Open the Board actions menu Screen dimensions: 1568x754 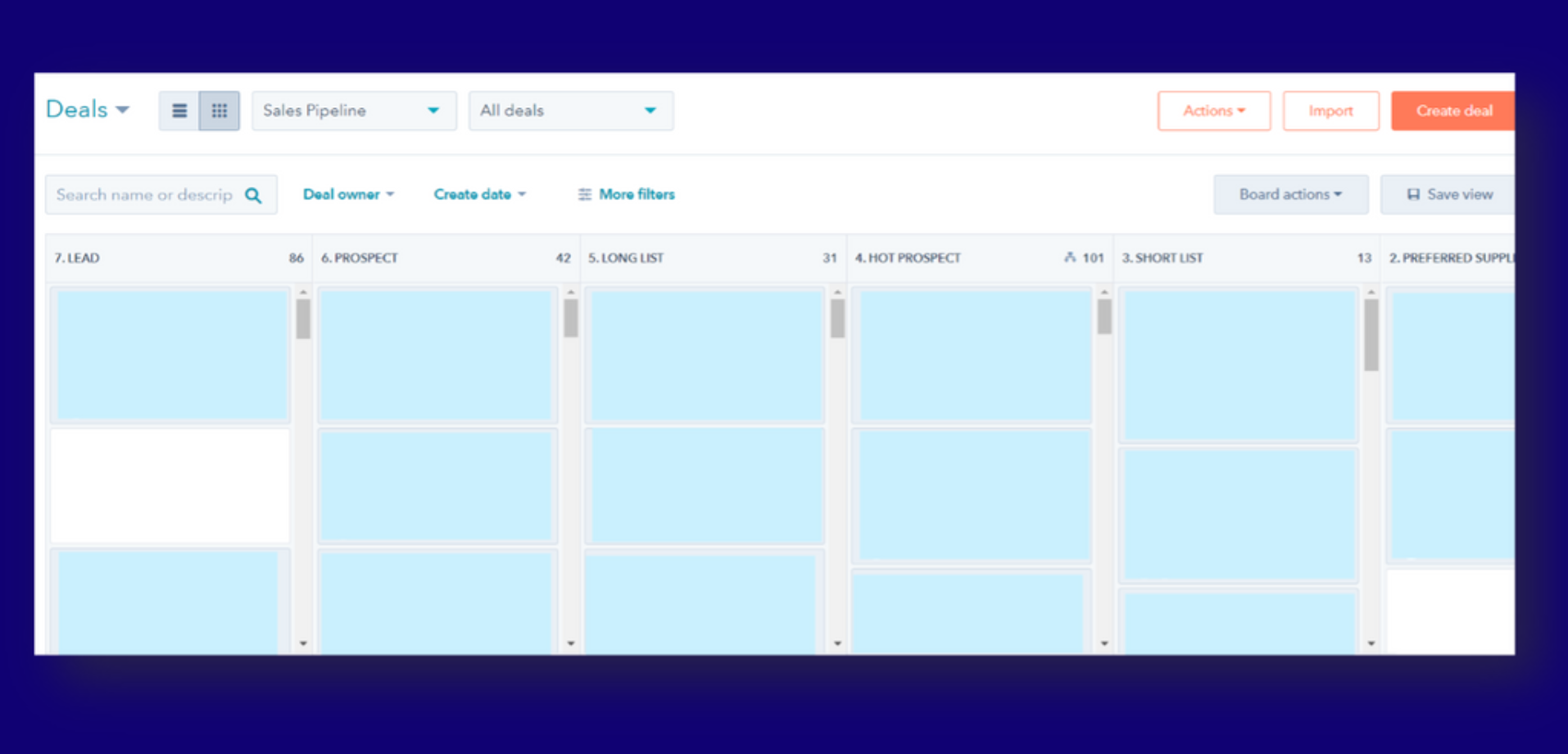pos(1291,194)
